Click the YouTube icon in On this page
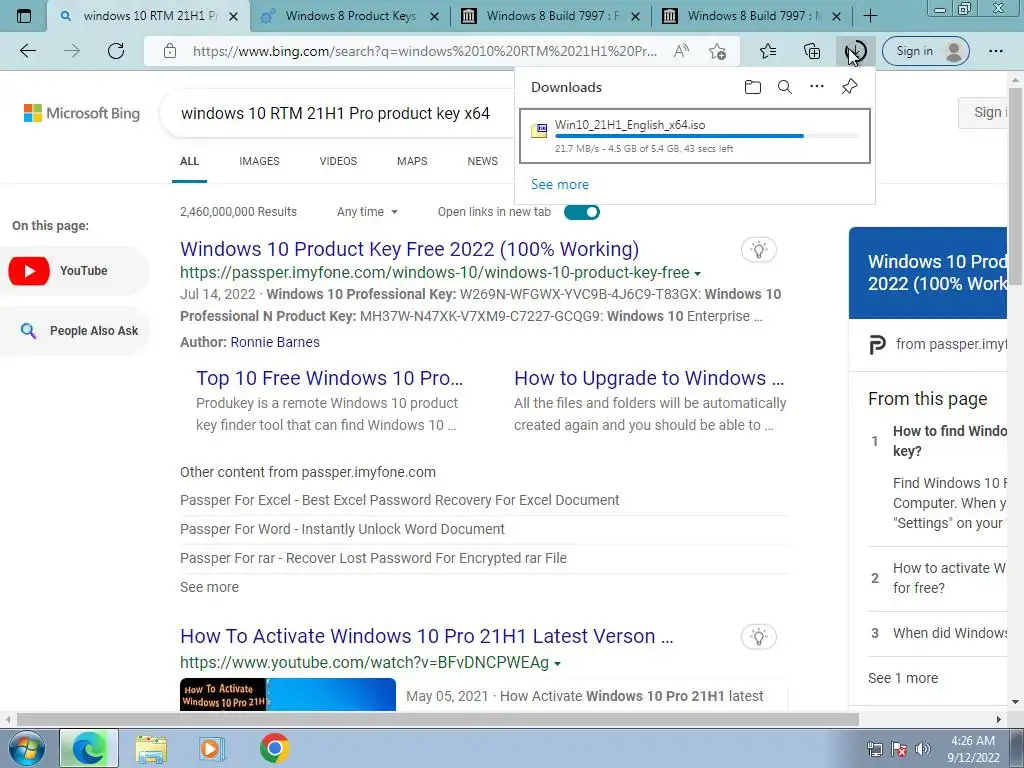The image size is (1024, 768). (29, 271)
